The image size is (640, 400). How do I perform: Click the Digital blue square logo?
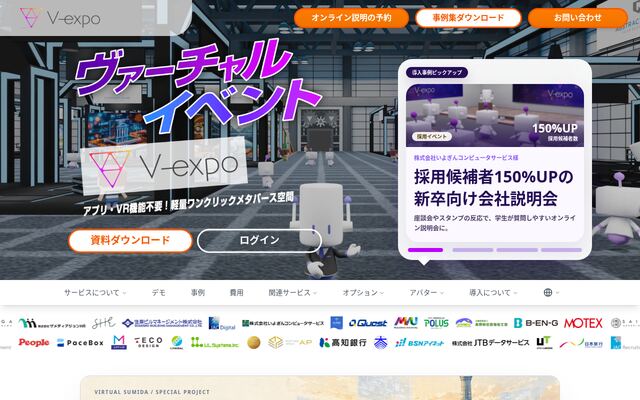pyautogui.click(x=222, y=323)
